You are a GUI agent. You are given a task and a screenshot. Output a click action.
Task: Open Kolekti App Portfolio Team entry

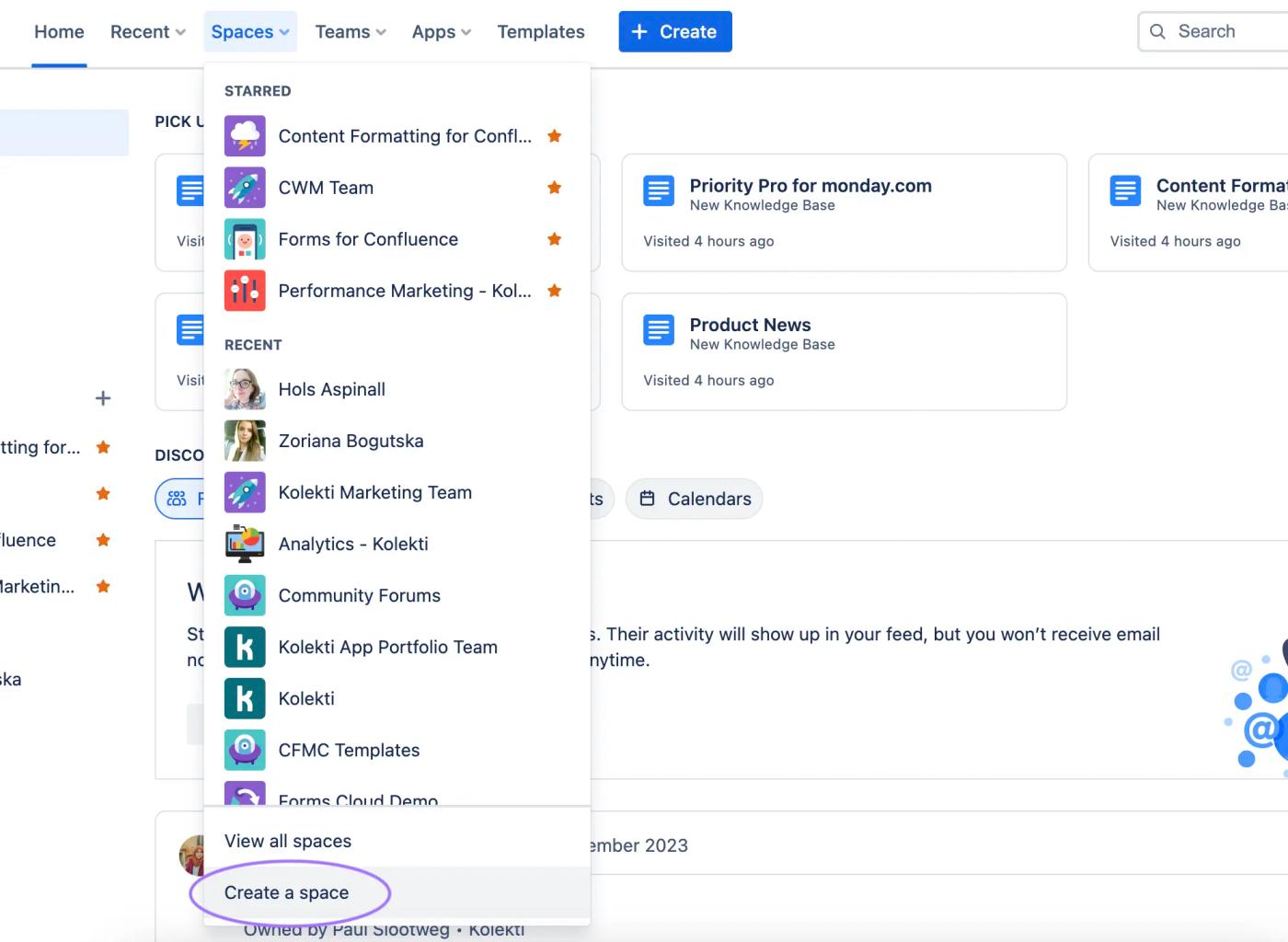coord(397,647)
